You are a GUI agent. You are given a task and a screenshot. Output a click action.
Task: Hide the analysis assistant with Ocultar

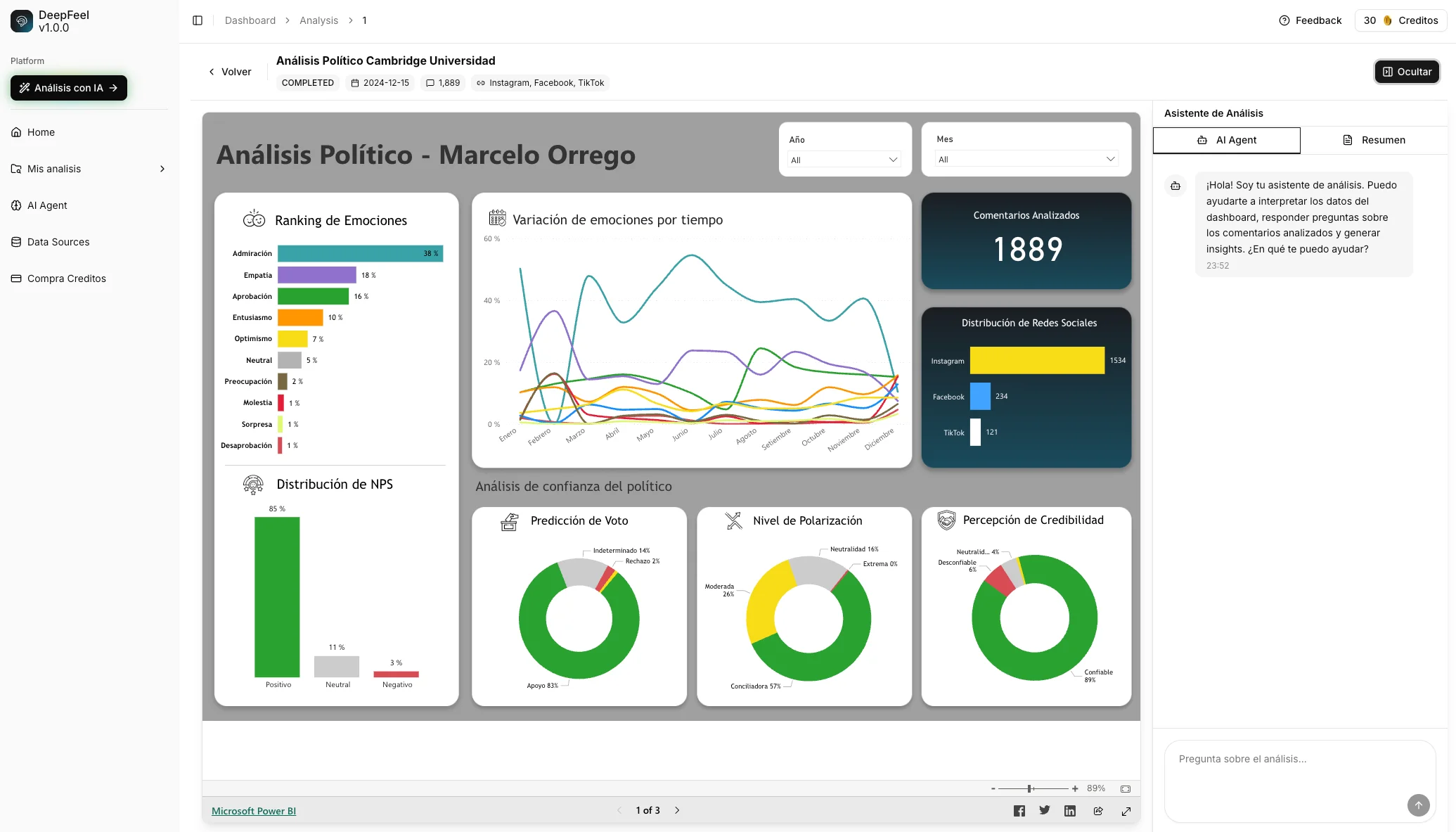(x=1407, y=72)
